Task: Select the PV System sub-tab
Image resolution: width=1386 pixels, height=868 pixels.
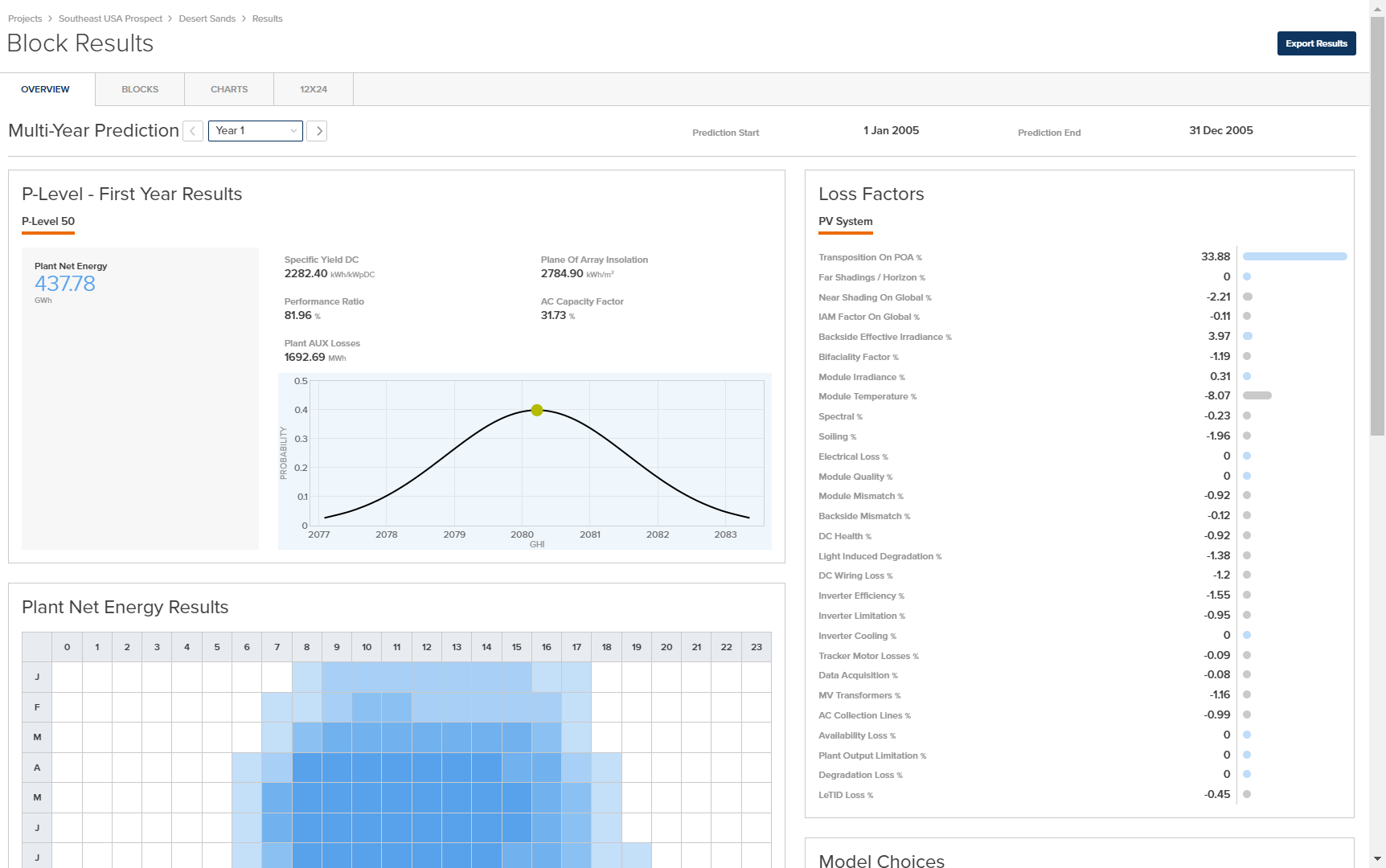Action: point(845,222)
